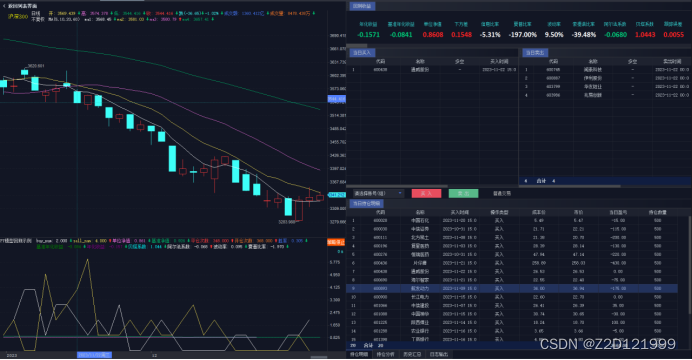
Task: Click the 9.50% volatility value
Action: point(554,34)
